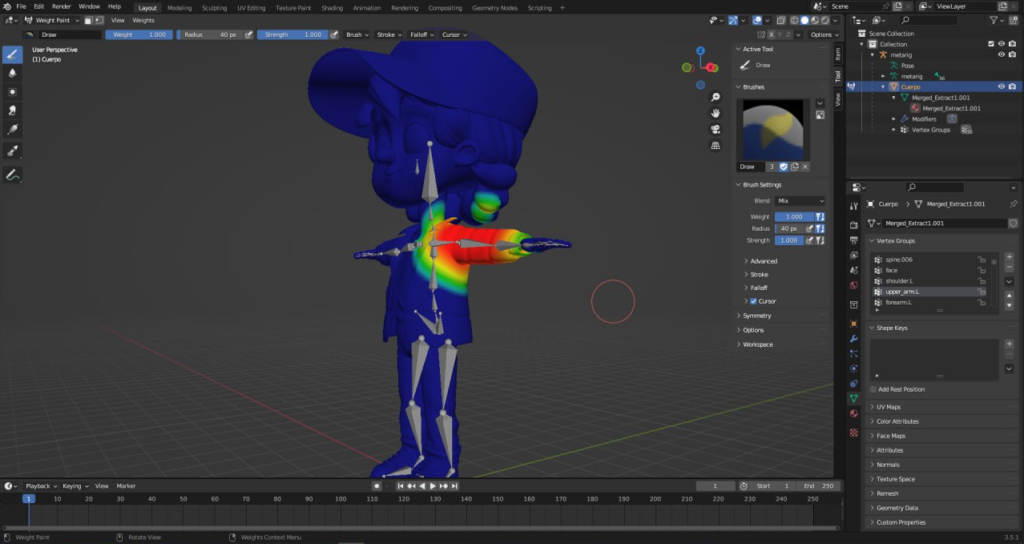Hide Cuerpo object using its eye icon
Viewport: 1024px width, 544px height.
point(1002,87)
